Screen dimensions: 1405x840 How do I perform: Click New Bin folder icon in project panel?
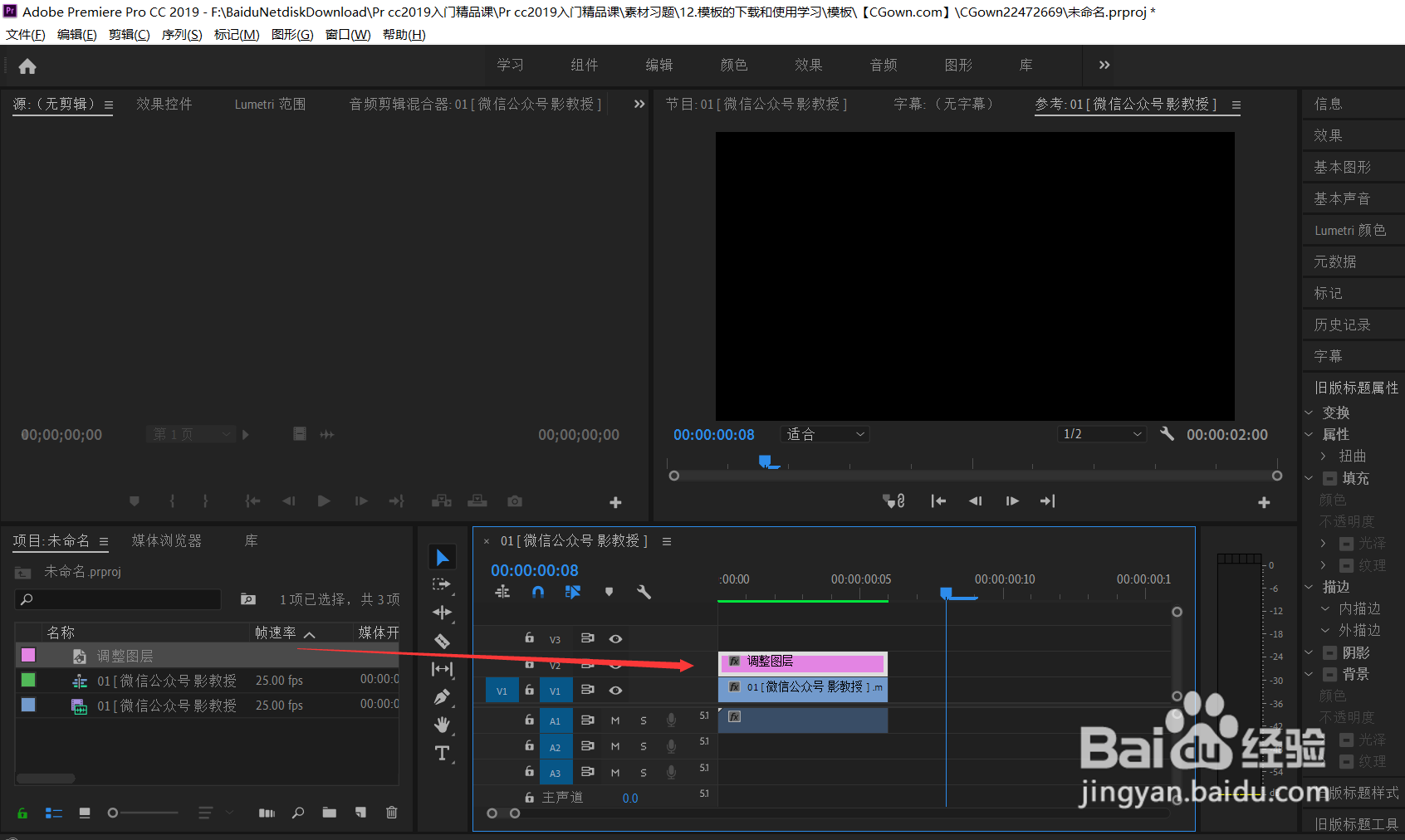pos(330,813)
